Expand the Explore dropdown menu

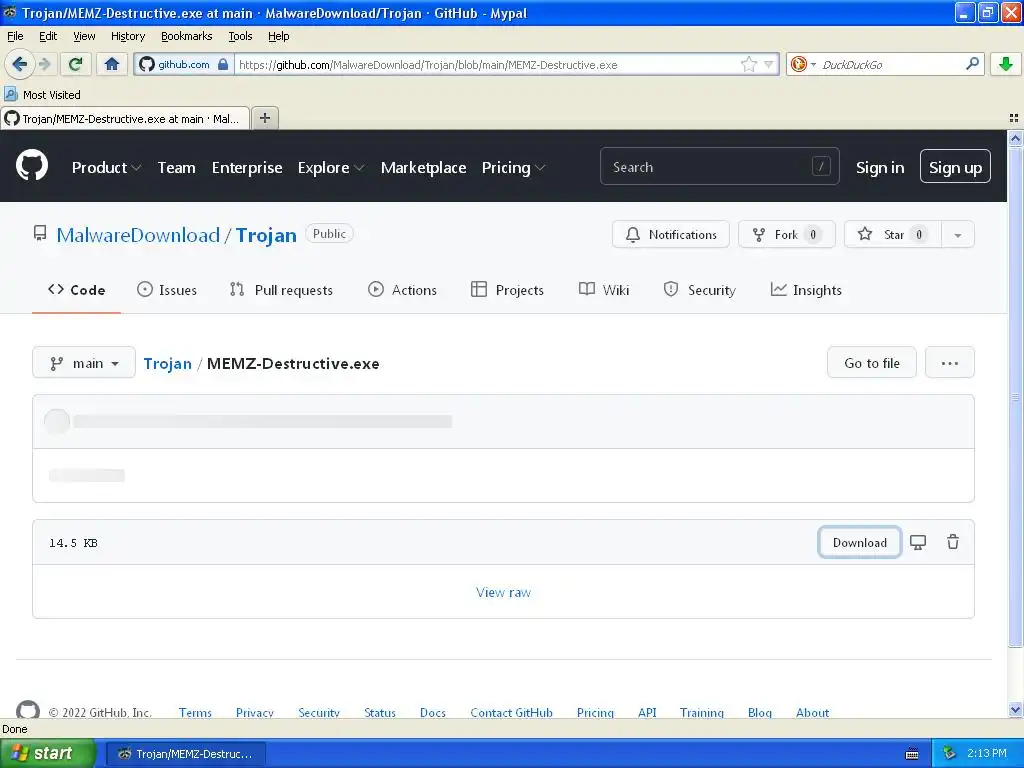click(x=330, y=168)
